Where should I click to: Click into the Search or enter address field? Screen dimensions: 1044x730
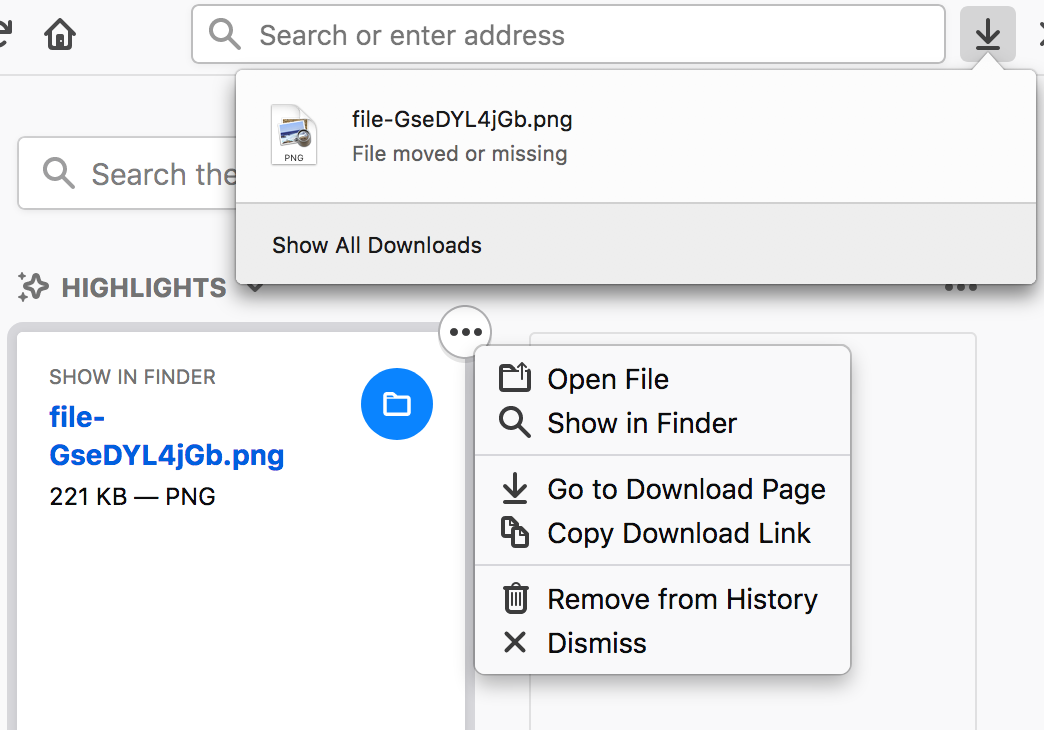coord(568,35)
